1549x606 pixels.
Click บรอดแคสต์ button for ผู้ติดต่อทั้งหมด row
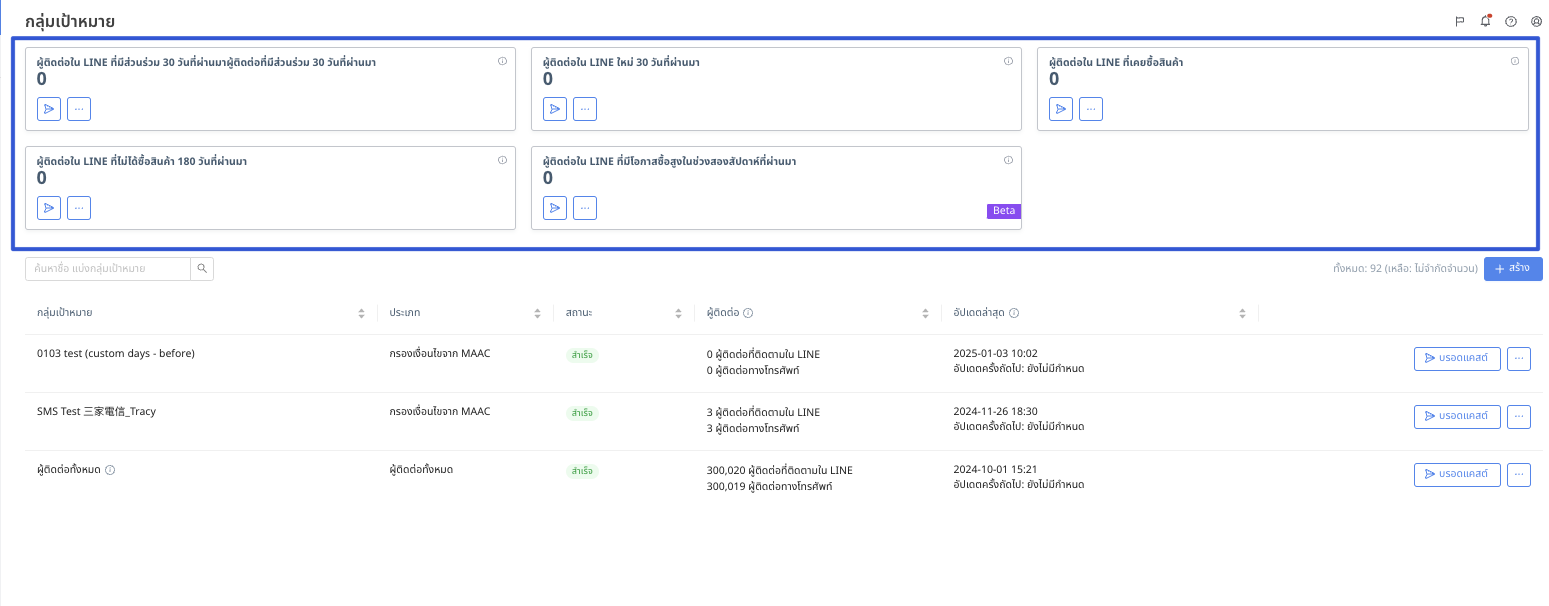tap(1456, 475)
